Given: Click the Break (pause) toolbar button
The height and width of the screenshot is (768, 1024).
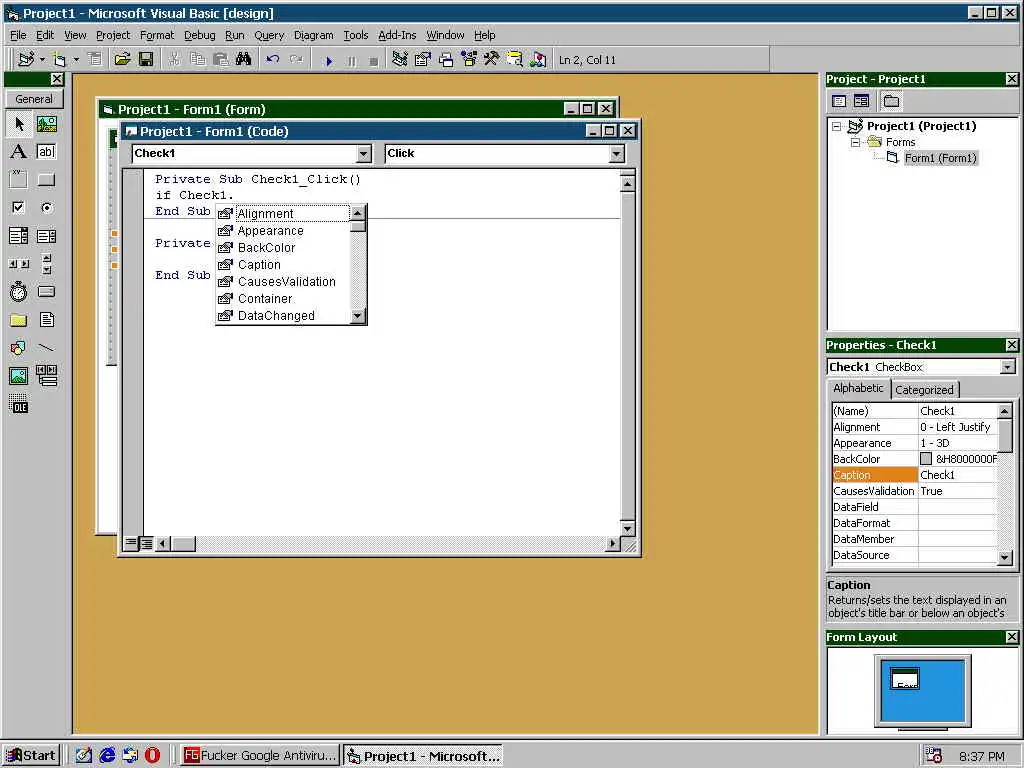Looking at the screenshot, I should click(x=351, y=61).
